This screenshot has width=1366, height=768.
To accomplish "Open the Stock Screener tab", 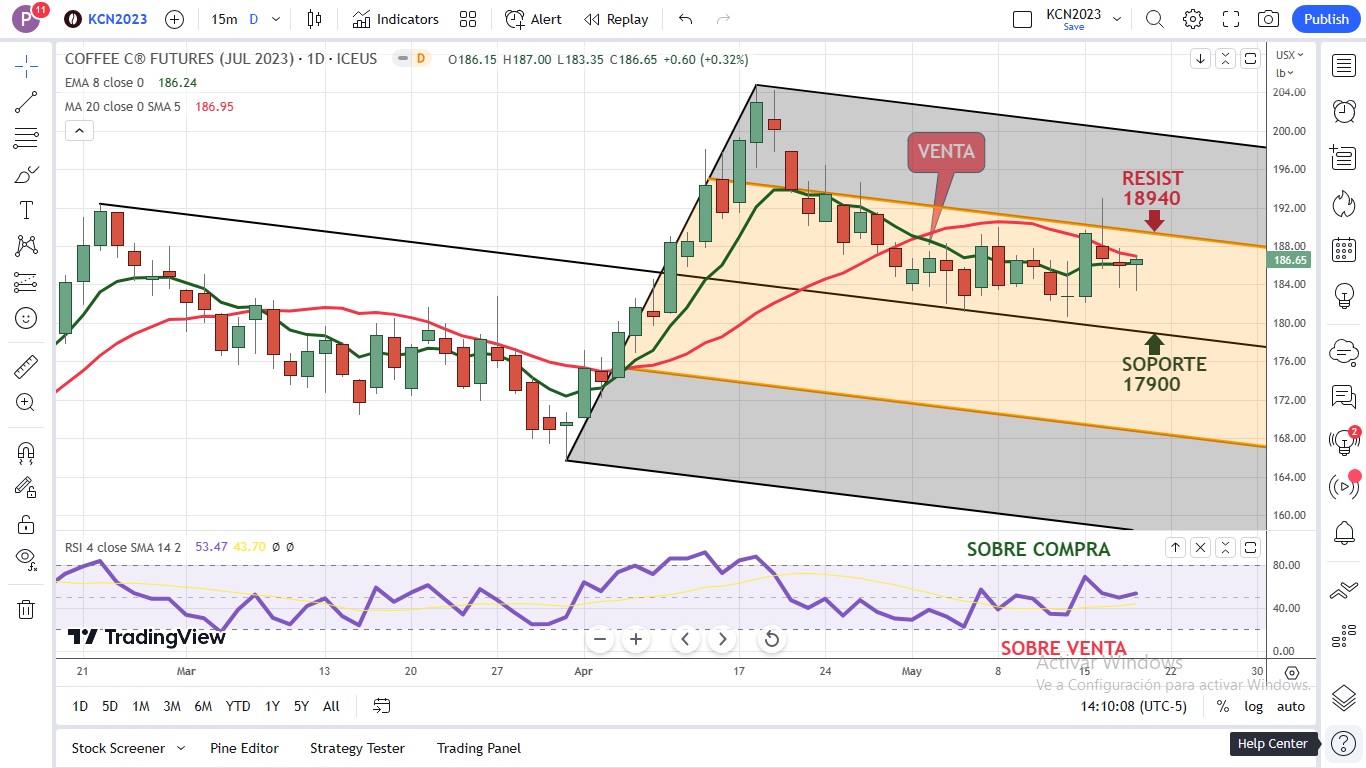I will pyautogui.click(x=117, y=748).
